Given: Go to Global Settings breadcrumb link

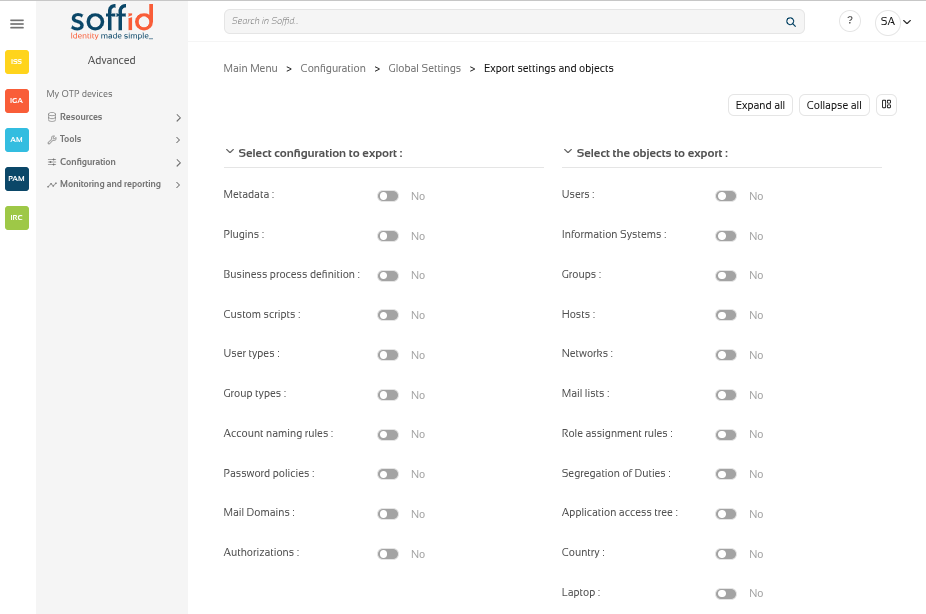Looking at the screenshot, I should (x=424, y=69).
